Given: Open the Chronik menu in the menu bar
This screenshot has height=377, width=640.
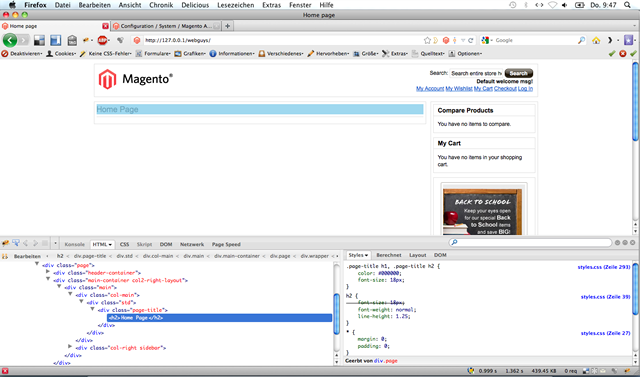Looking at the screenshot, I should tap(161, 5).
